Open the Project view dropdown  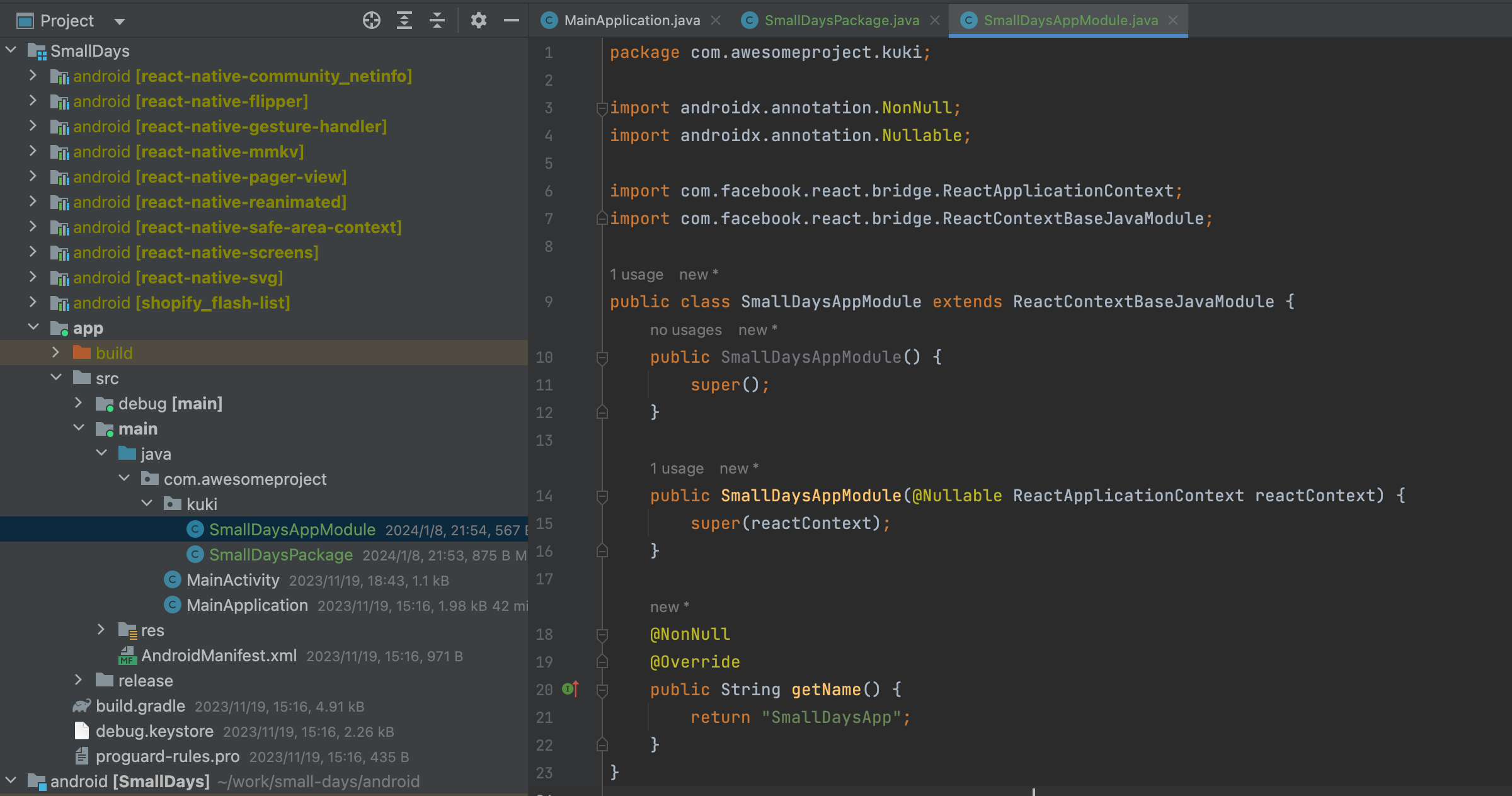[x=120, y=21]
